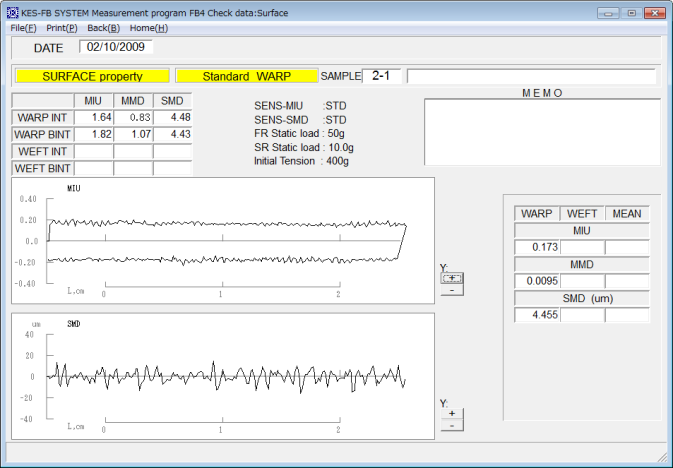Viewport: 673px width, 468px height.
Task: Click the WARP SMD result field 4.455
Action: point(537,315)
